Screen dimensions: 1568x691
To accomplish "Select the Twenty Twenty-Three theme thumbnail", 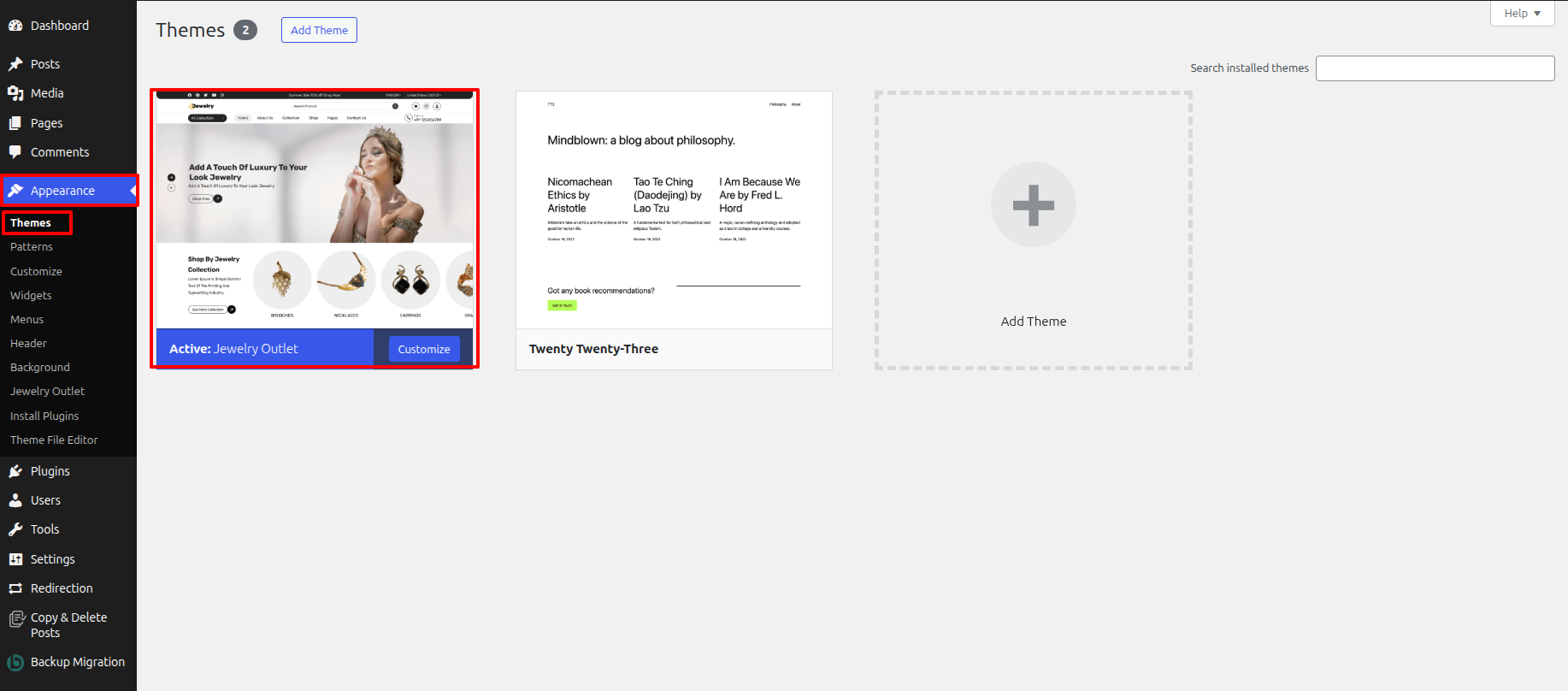I will (x=674, y=210).
